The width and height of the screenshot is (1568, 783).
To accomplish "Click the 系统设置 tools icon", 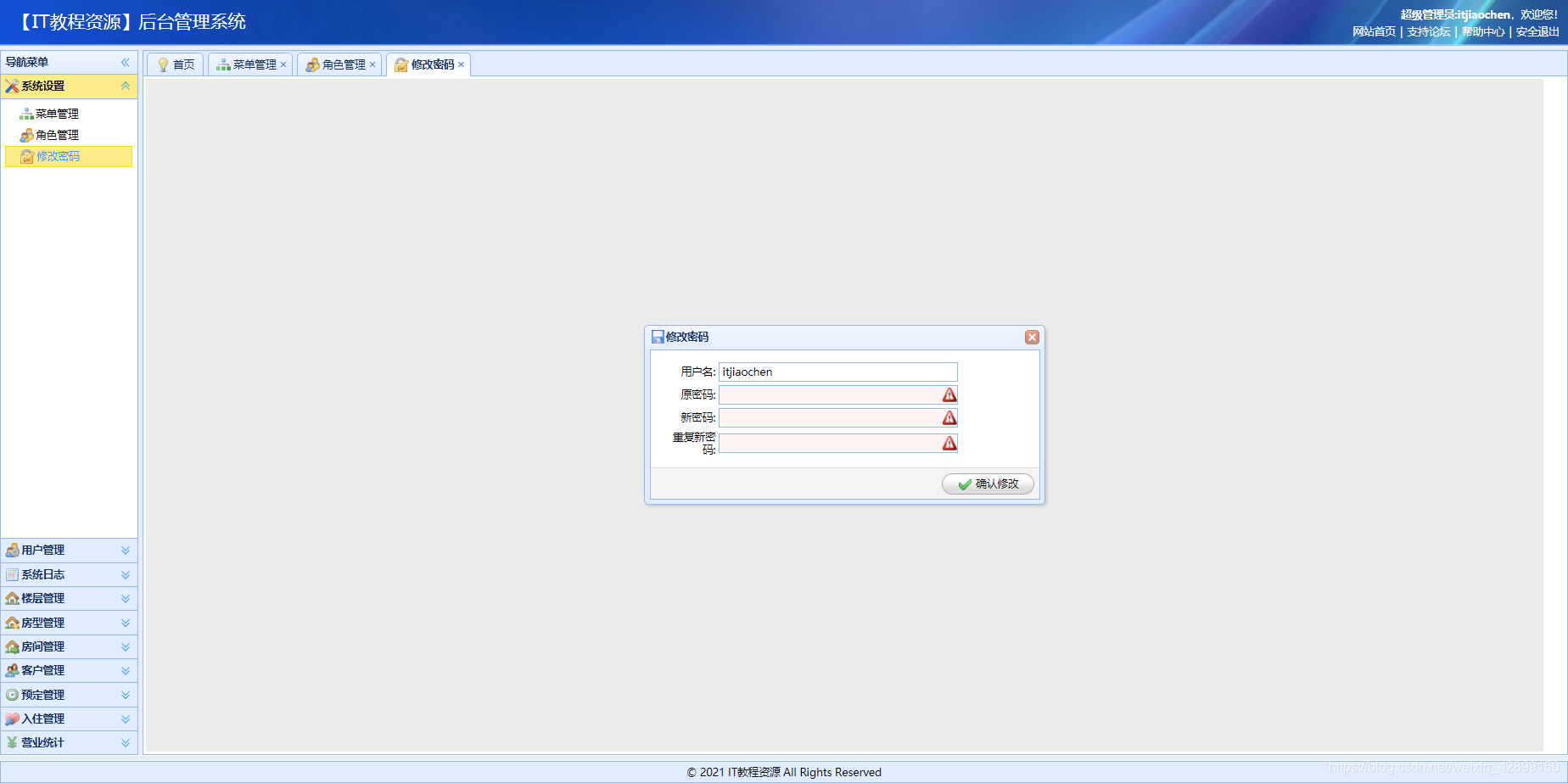I will coord(12,86).
